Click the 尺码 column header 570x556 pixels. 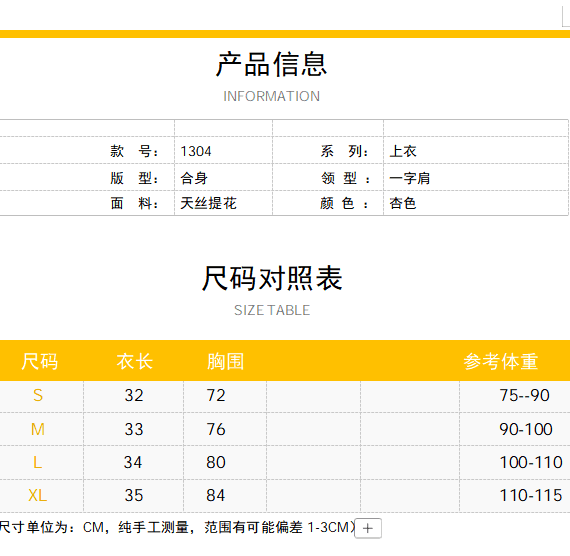[39, 361]
